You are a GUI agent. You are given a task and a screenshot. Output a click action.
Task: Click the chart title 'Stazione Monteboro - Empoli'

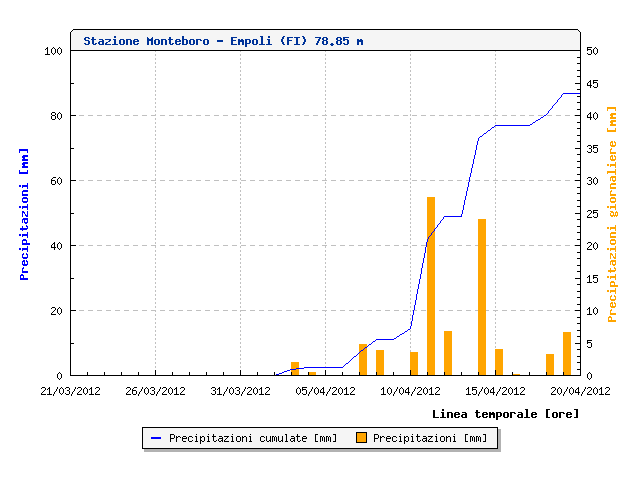[x=224, y=41]
